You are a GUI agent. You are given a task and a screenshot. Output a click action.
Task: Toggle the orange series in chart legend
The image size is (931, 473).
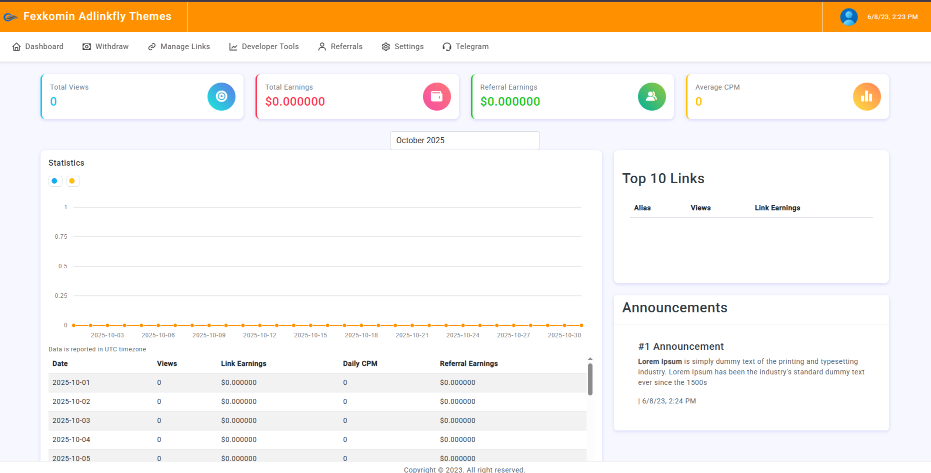(x=72, y=181)
